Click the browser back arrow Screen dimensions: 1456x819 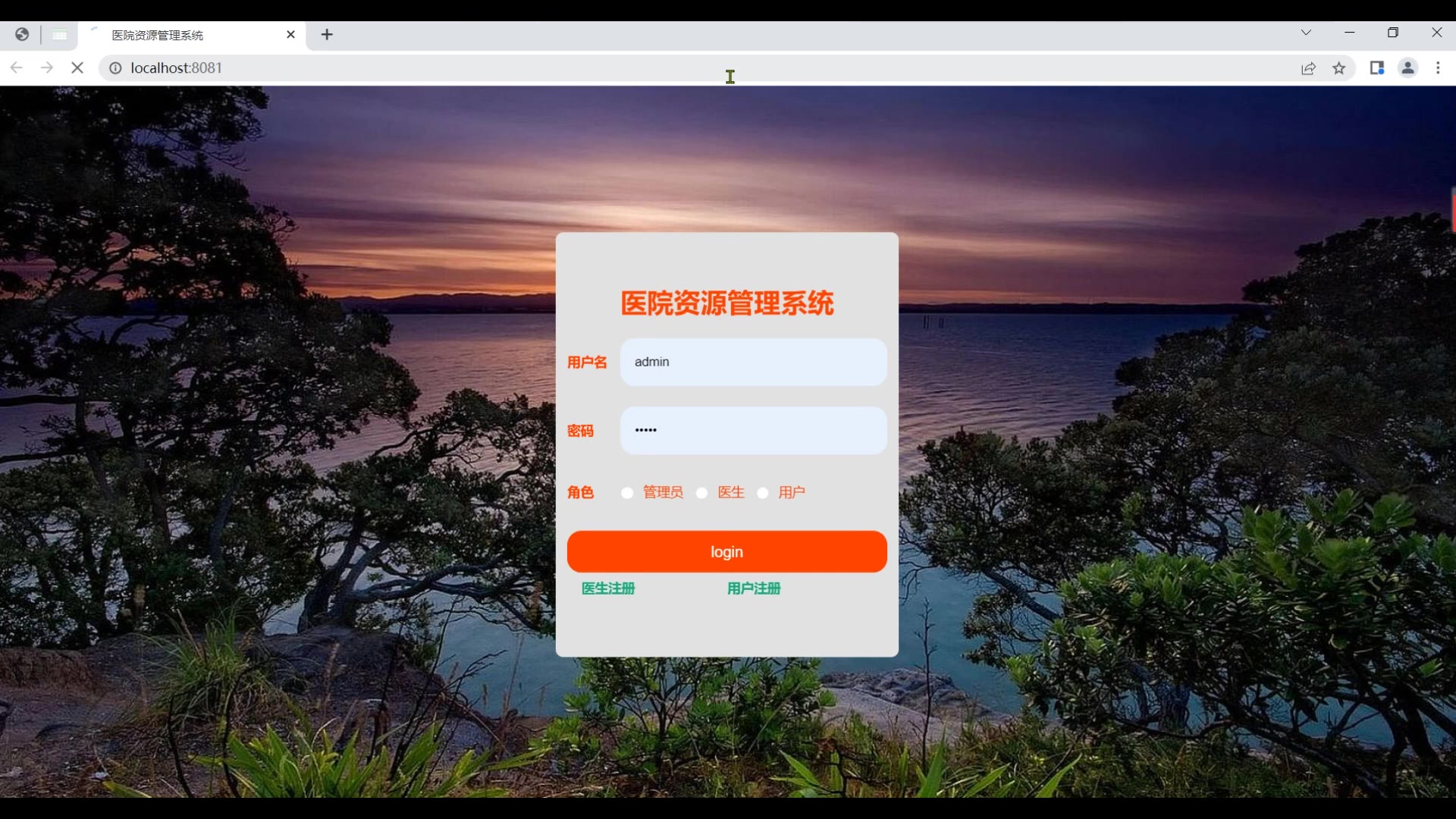click(16, 67)
